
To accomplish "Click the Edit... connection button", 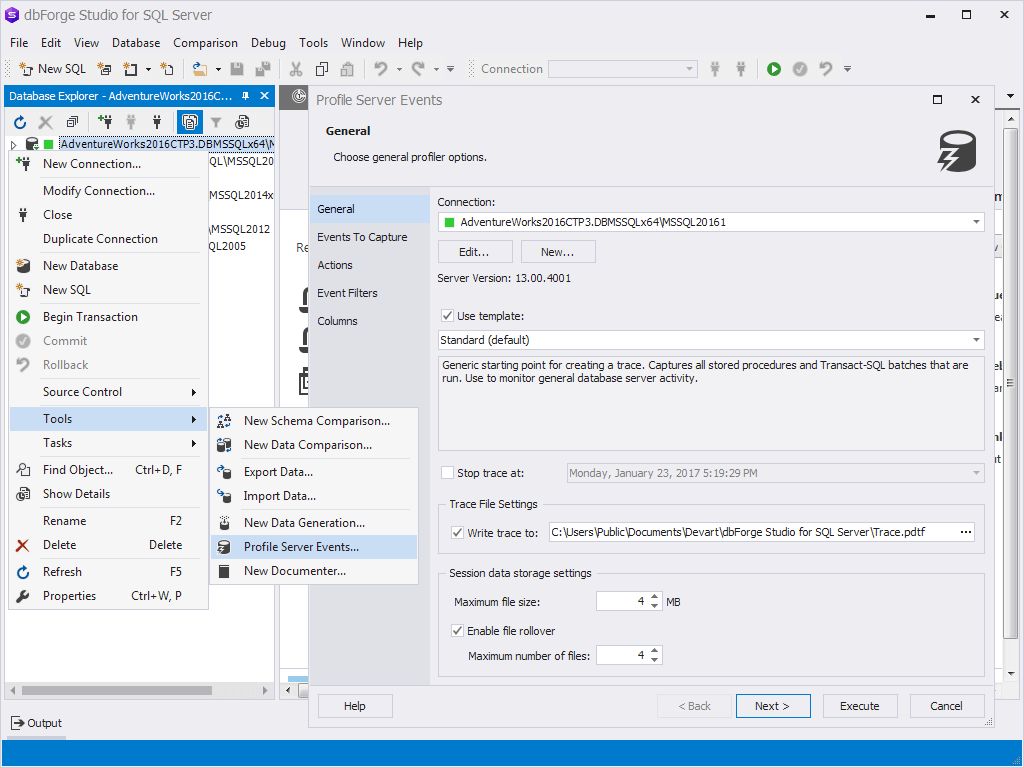I will pos(474,252).
